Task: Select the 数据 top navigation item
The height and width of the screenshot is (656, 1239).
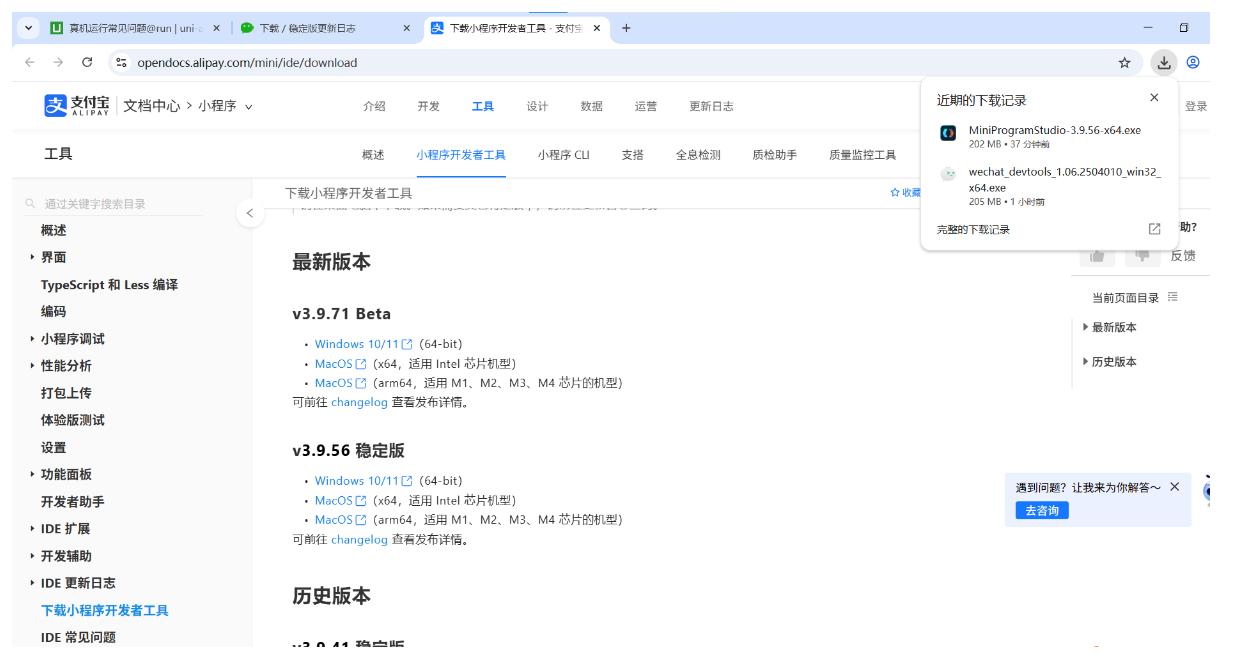Action: (591, 106)
